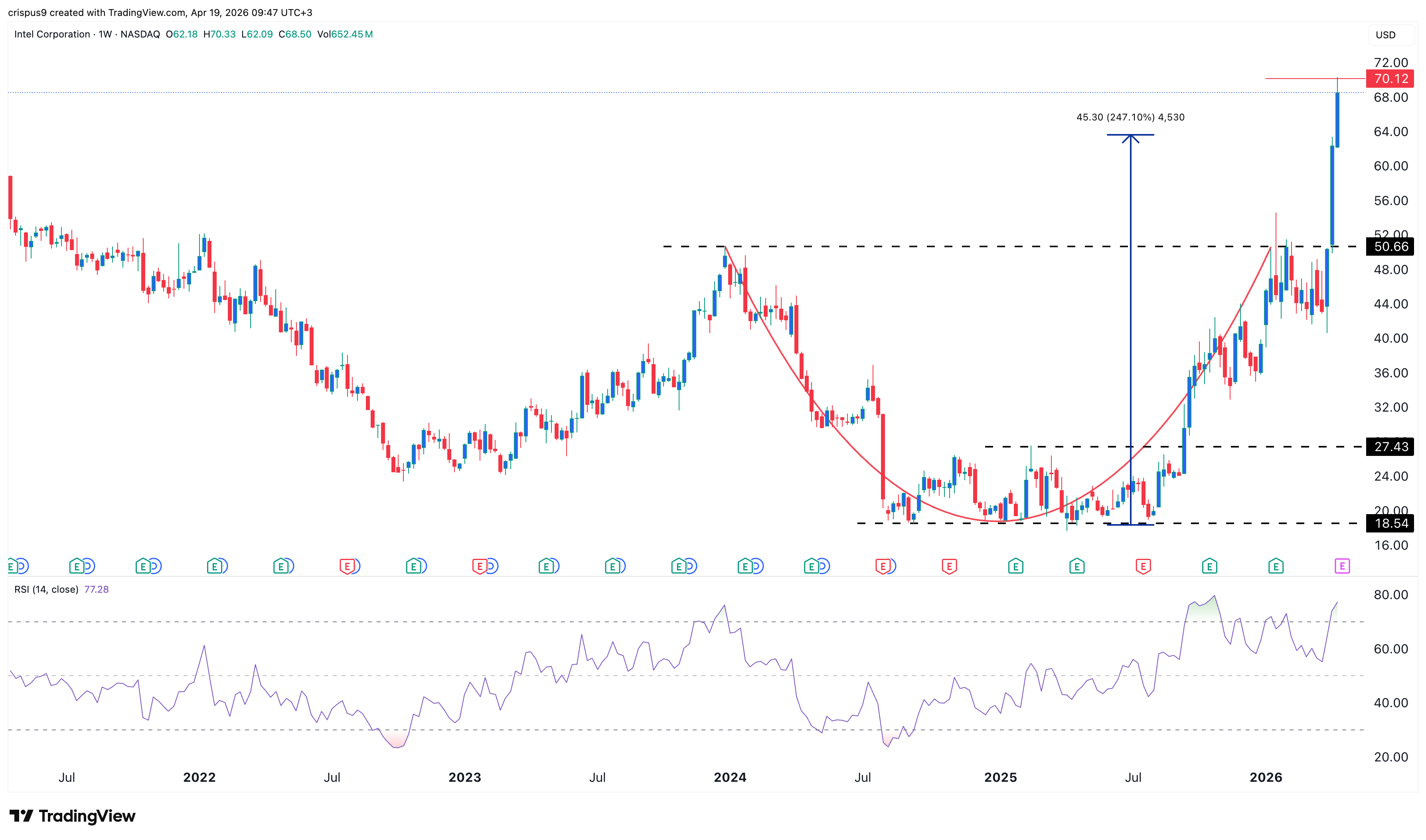The height and width of the screenshot is (840, 1426).
Task: Select the 18.54 support price label
Action: click(x=1390, y=524)
